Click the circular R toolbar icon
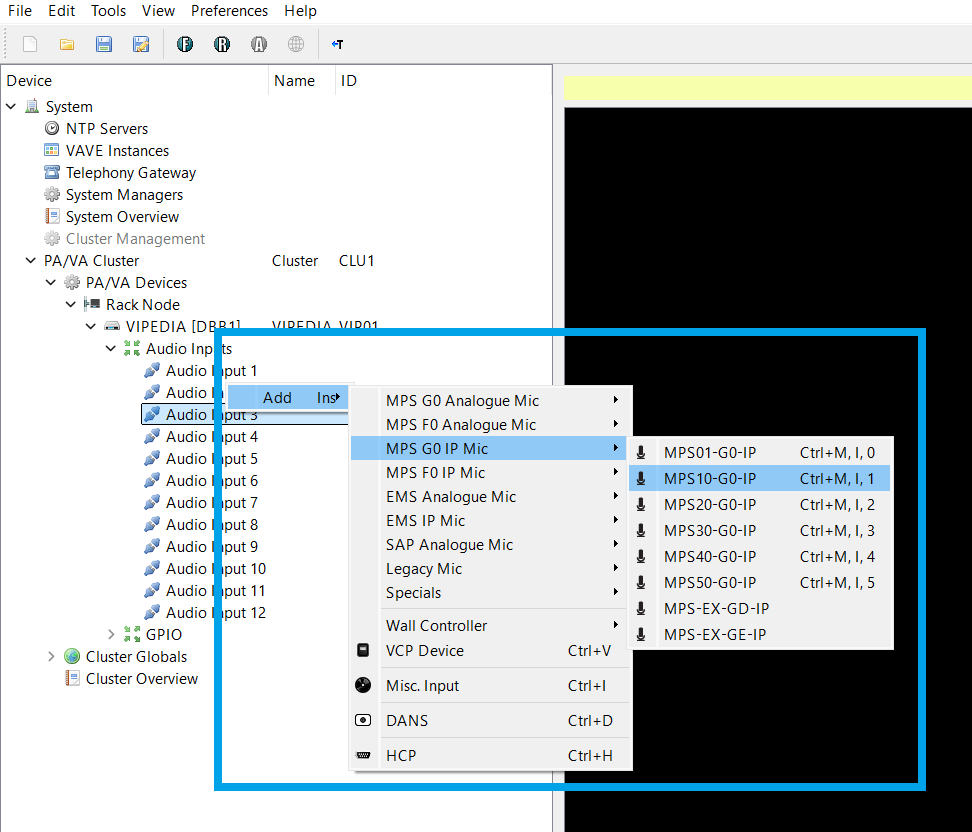 tap(222, 44)
